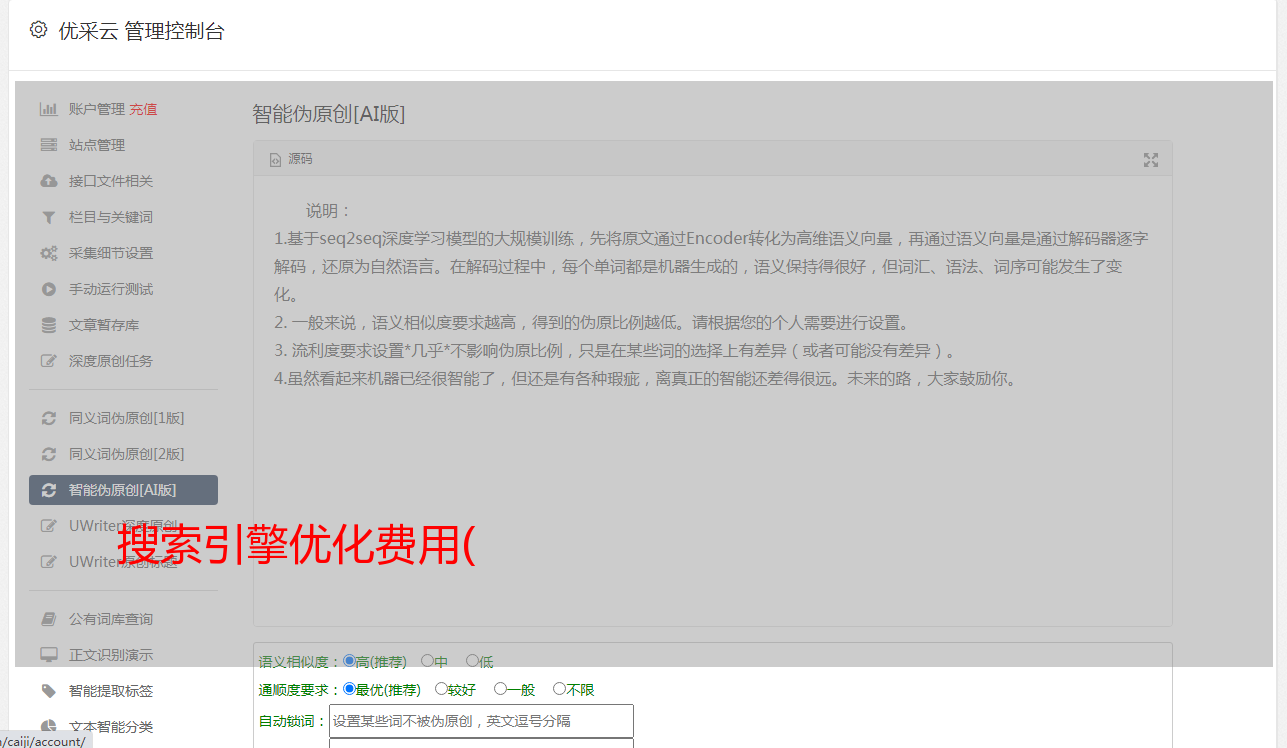Select 语义相似度 高(推荐) radio option
Image resolution: width=1287 pixels, height=748 pixels.
coord(349,661)
